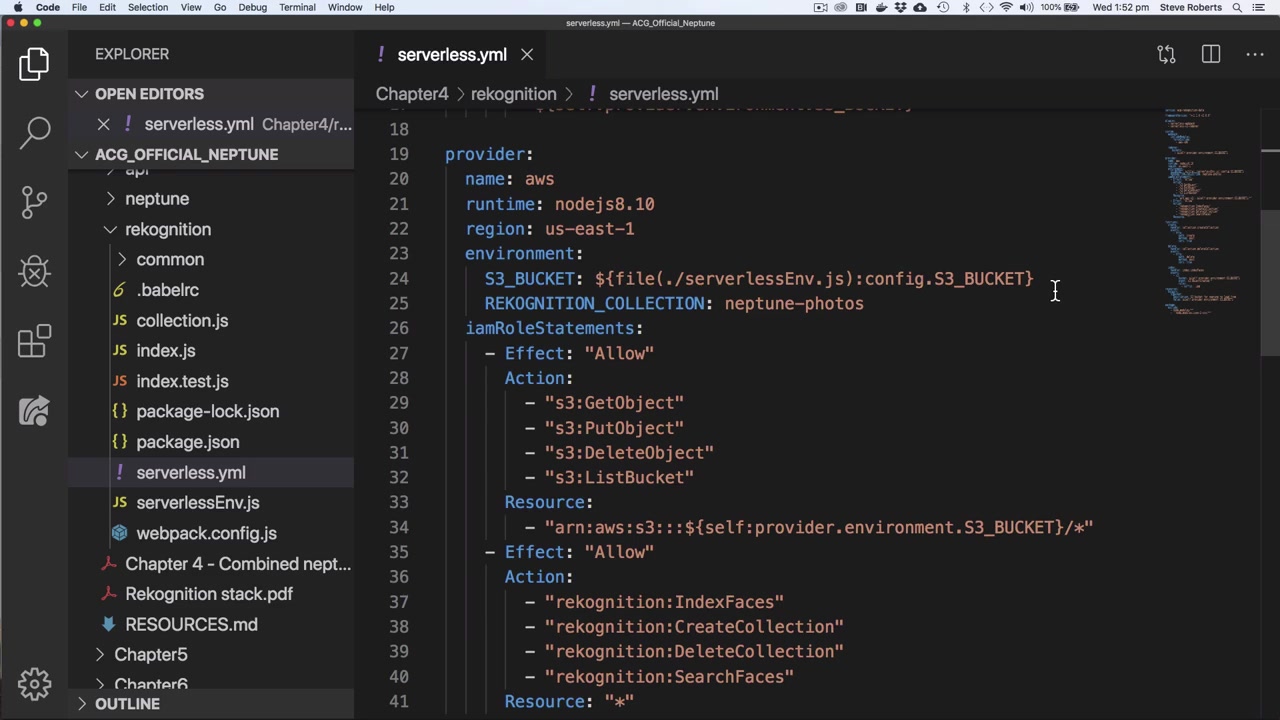
Task: Open the Terminal menu
Action: 297,7
